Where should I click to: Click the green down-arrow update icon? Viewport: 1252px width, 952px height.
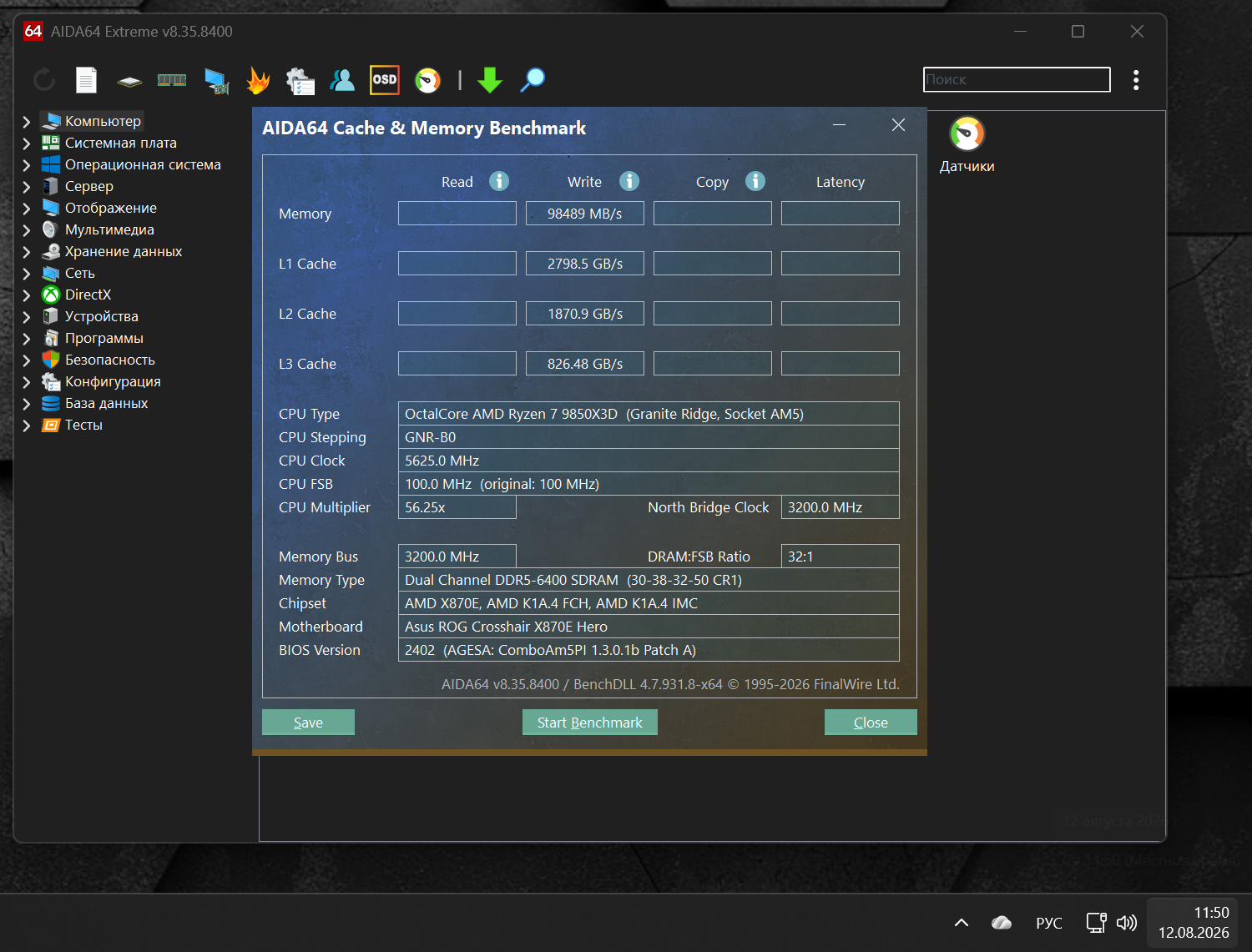point(490,80)
